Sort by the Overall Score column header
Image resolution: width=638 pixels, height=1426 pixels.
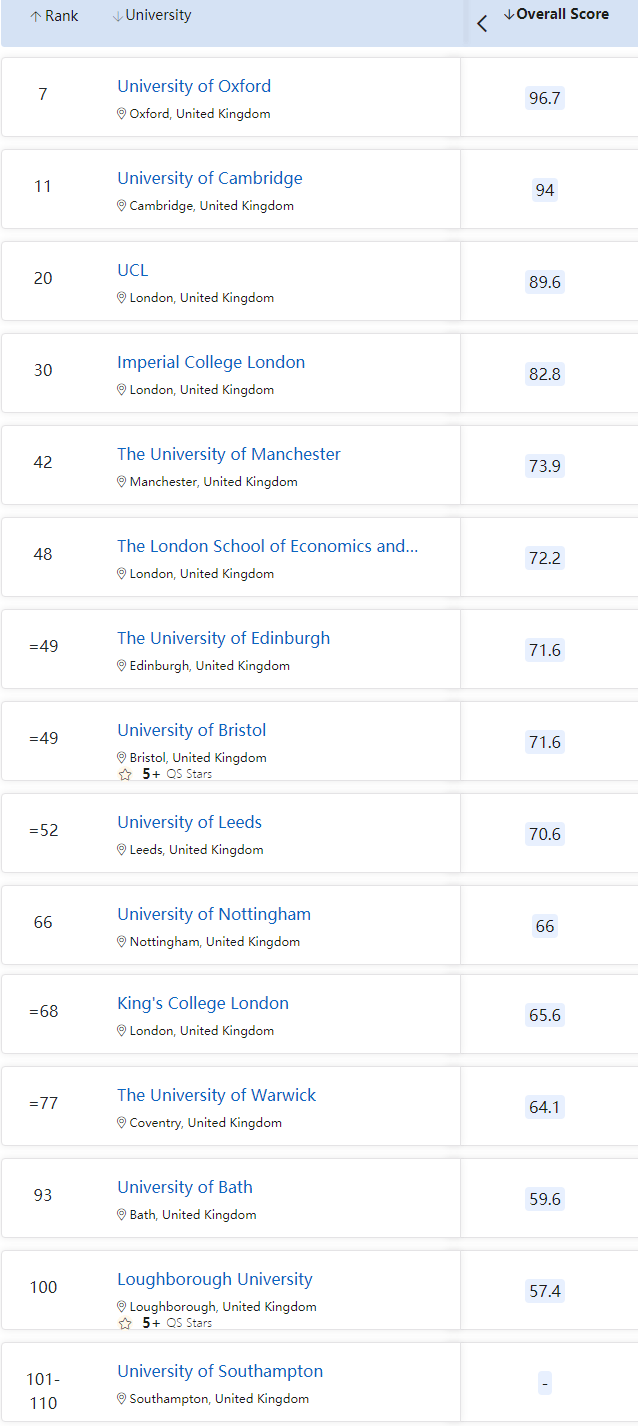tap(556, 14)
